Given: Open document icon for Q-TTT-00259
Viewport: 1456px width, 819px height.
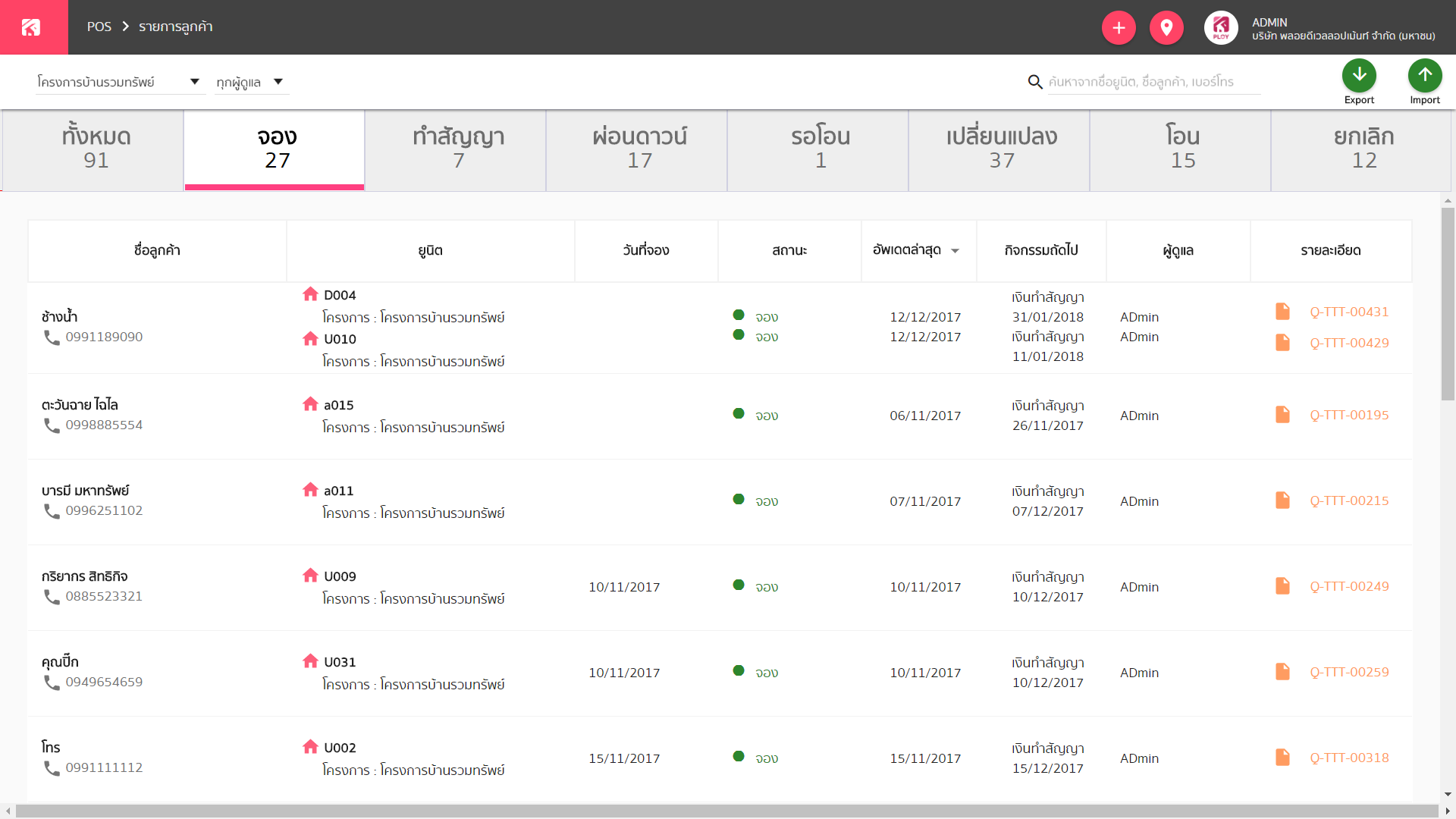Looking at the screenshot, I should point(1282,672).
